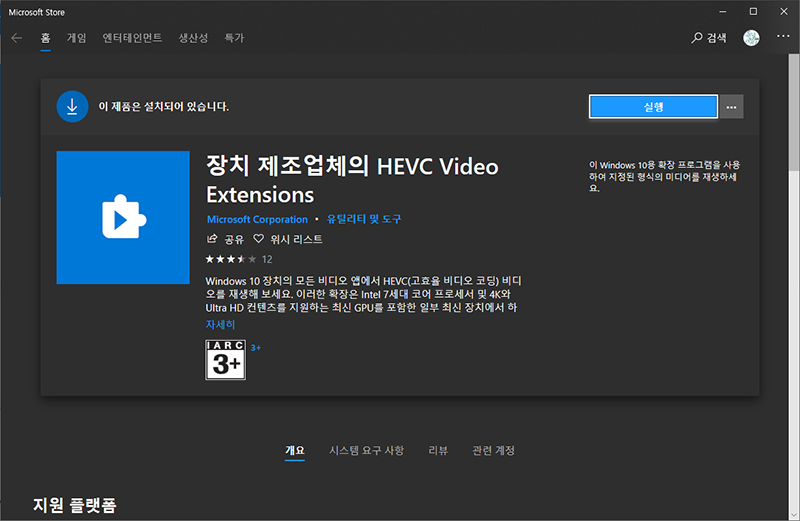Screen dimensions: 800x521
Task: Click the star rating with 12 reviews
Action: coord(239,259)
